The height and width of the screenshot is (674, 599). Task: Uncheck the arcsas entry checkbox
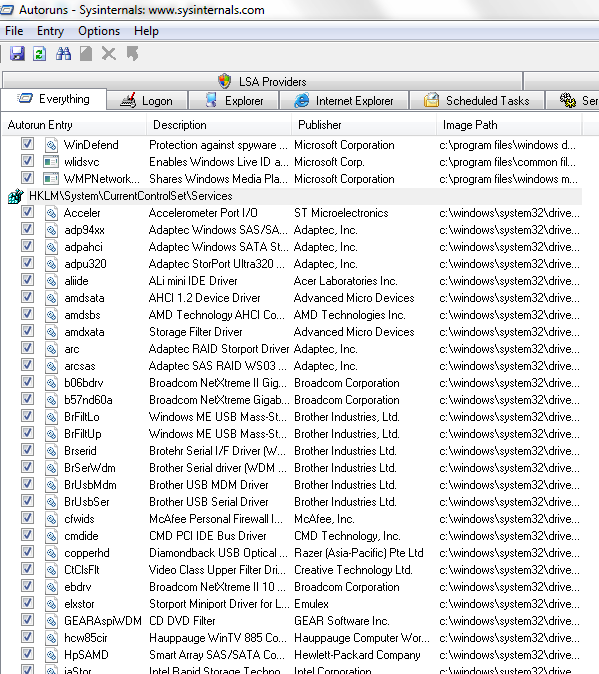pos(28,365)
